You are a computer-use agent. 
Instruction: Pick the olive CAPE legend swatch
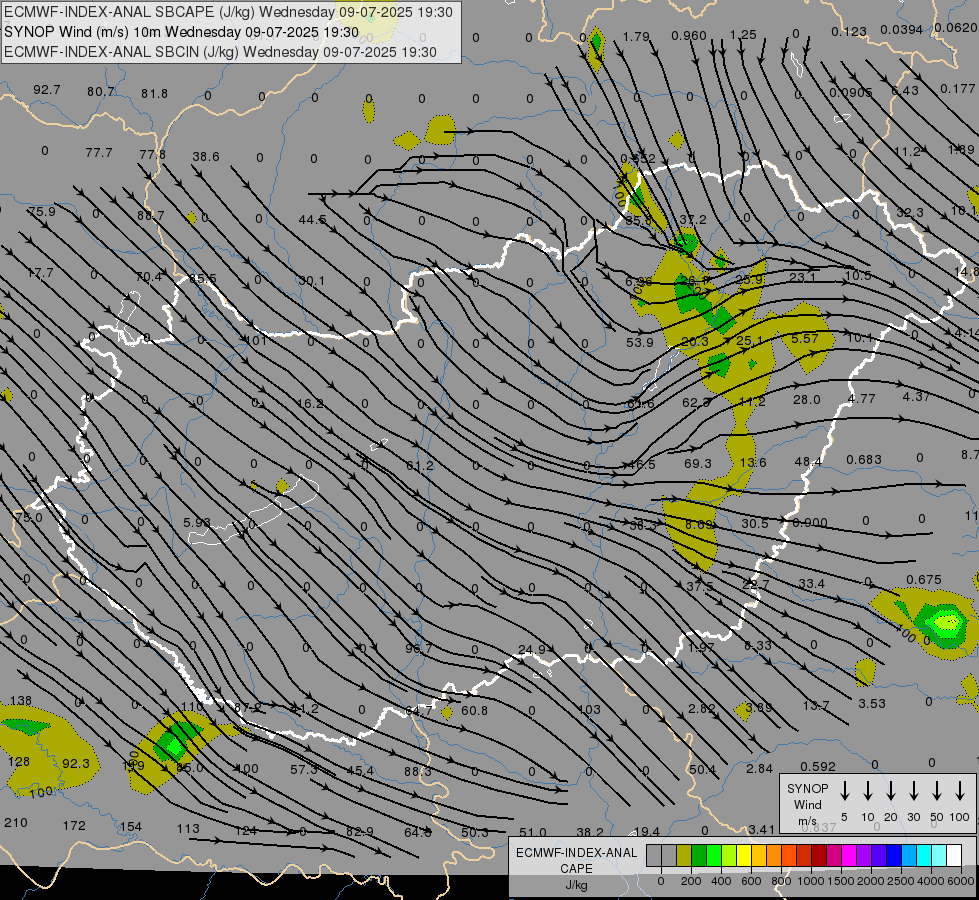coord(684,856)
